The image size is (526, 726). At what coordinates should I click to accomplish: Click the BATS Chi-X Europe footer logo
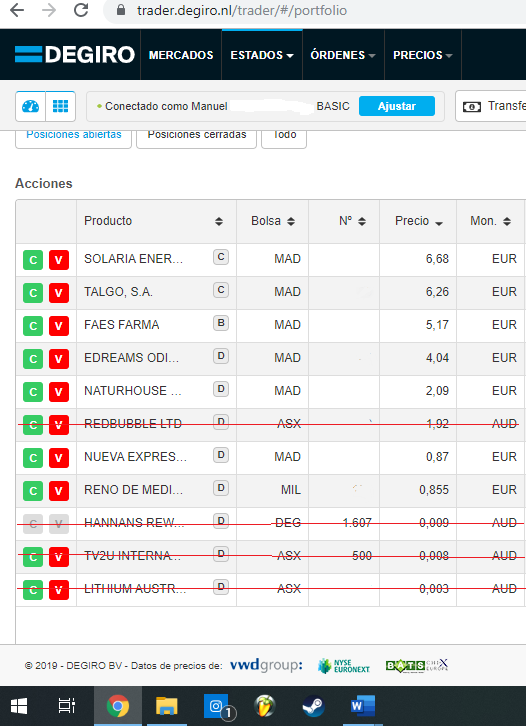tap(417, 665)
